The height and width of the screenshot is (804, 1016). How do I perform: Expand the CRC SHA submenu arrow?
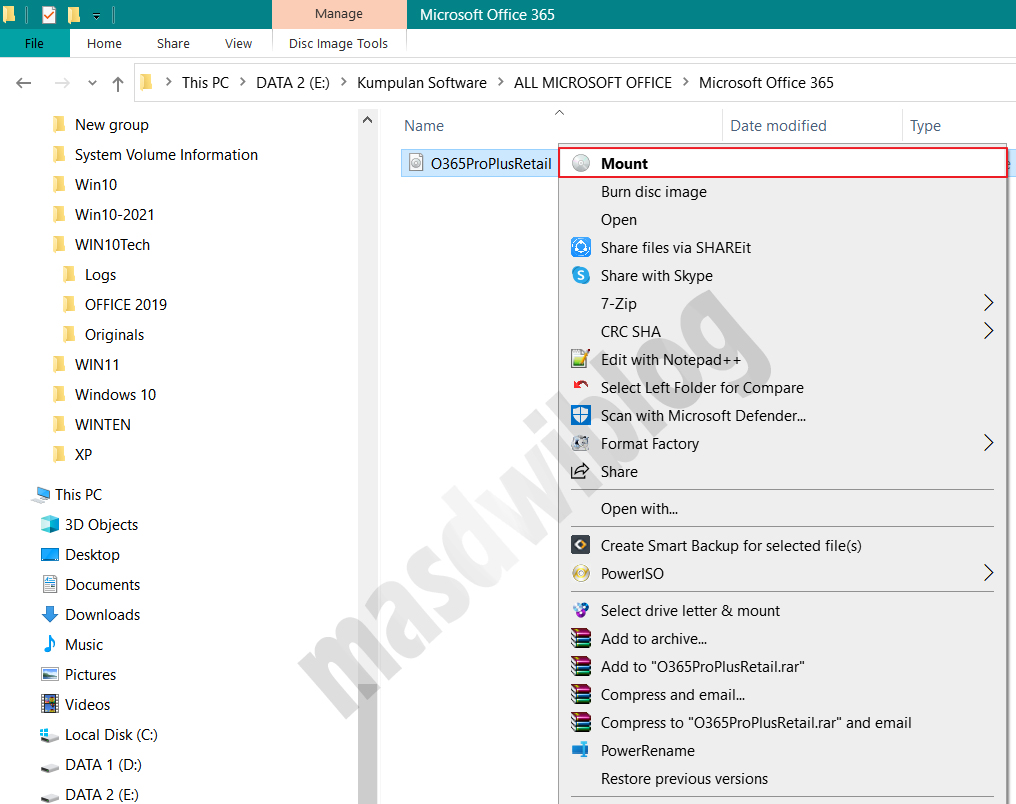tap(988, 330)
